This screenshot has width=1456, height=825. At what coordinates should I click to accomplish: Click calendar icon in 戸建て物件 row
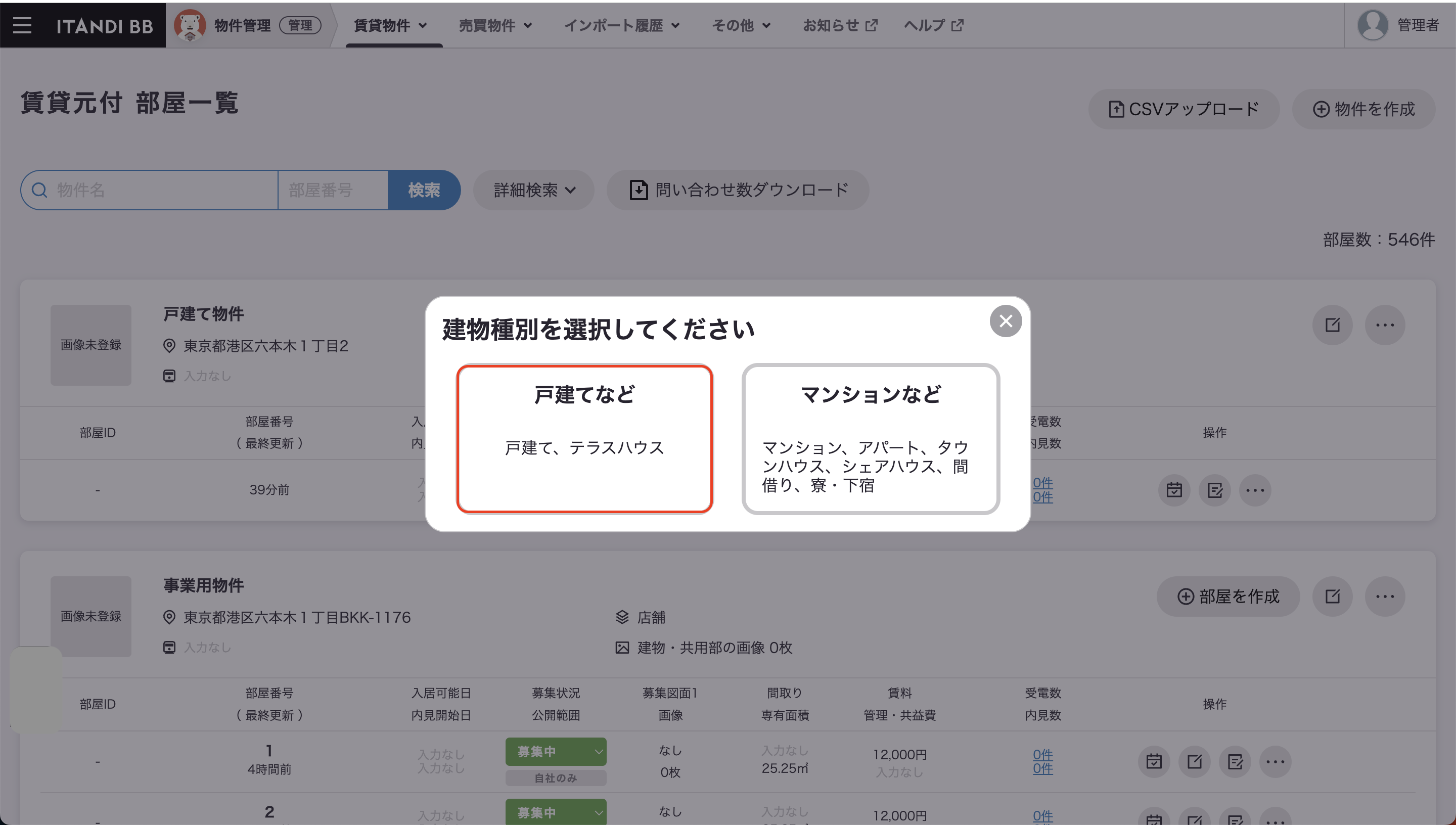(x=1174, y=490)
